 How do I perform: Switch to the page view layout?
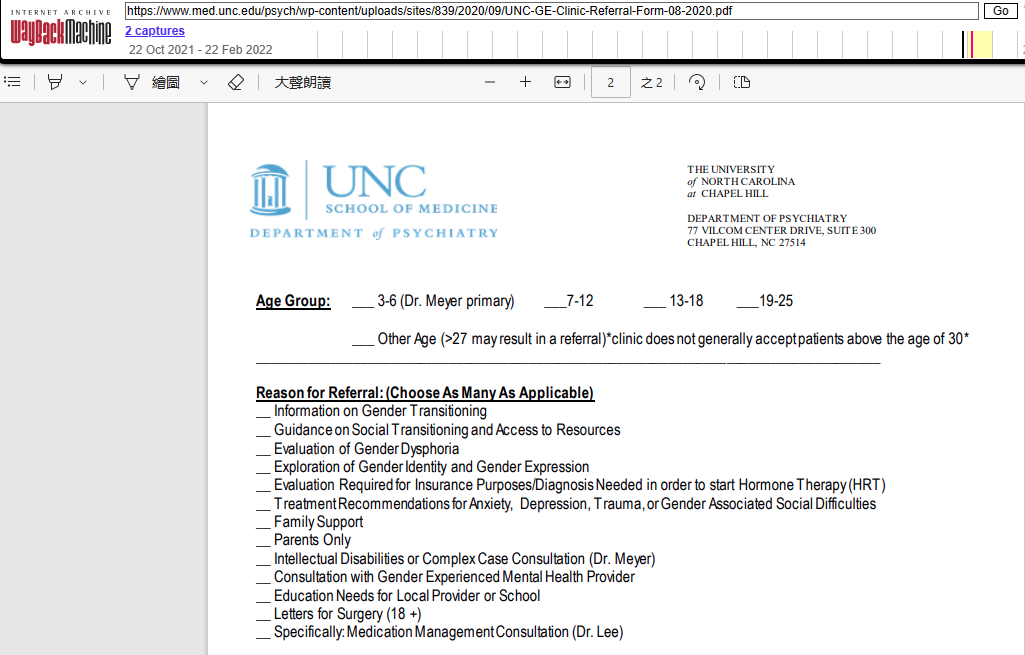tap(741, 82)
